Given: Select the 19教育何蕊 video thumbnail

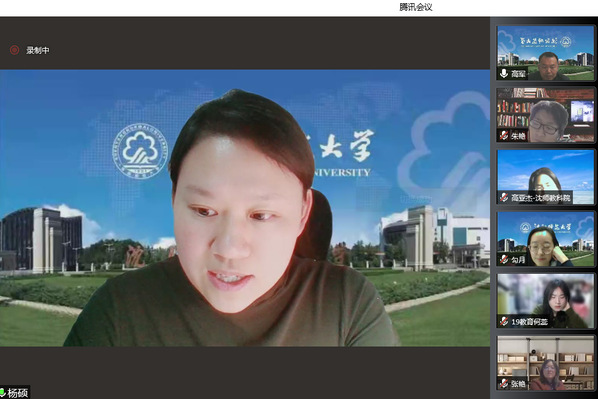Looking at the screenshot, I should (x=546, y=301).
